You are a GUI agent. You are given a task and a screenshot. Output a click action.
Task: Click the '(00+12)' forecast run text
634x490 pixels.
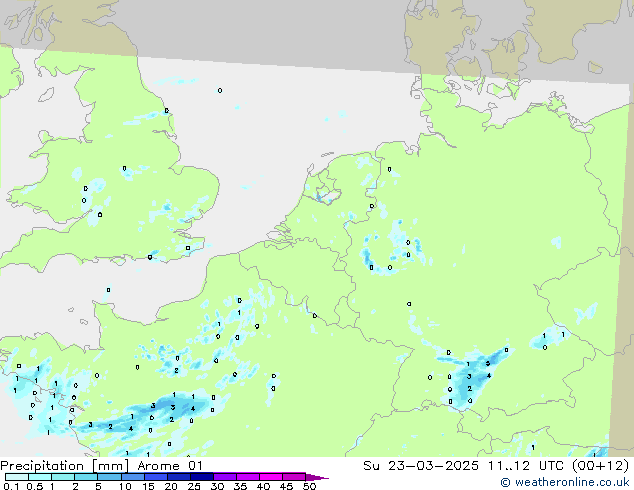600,466
